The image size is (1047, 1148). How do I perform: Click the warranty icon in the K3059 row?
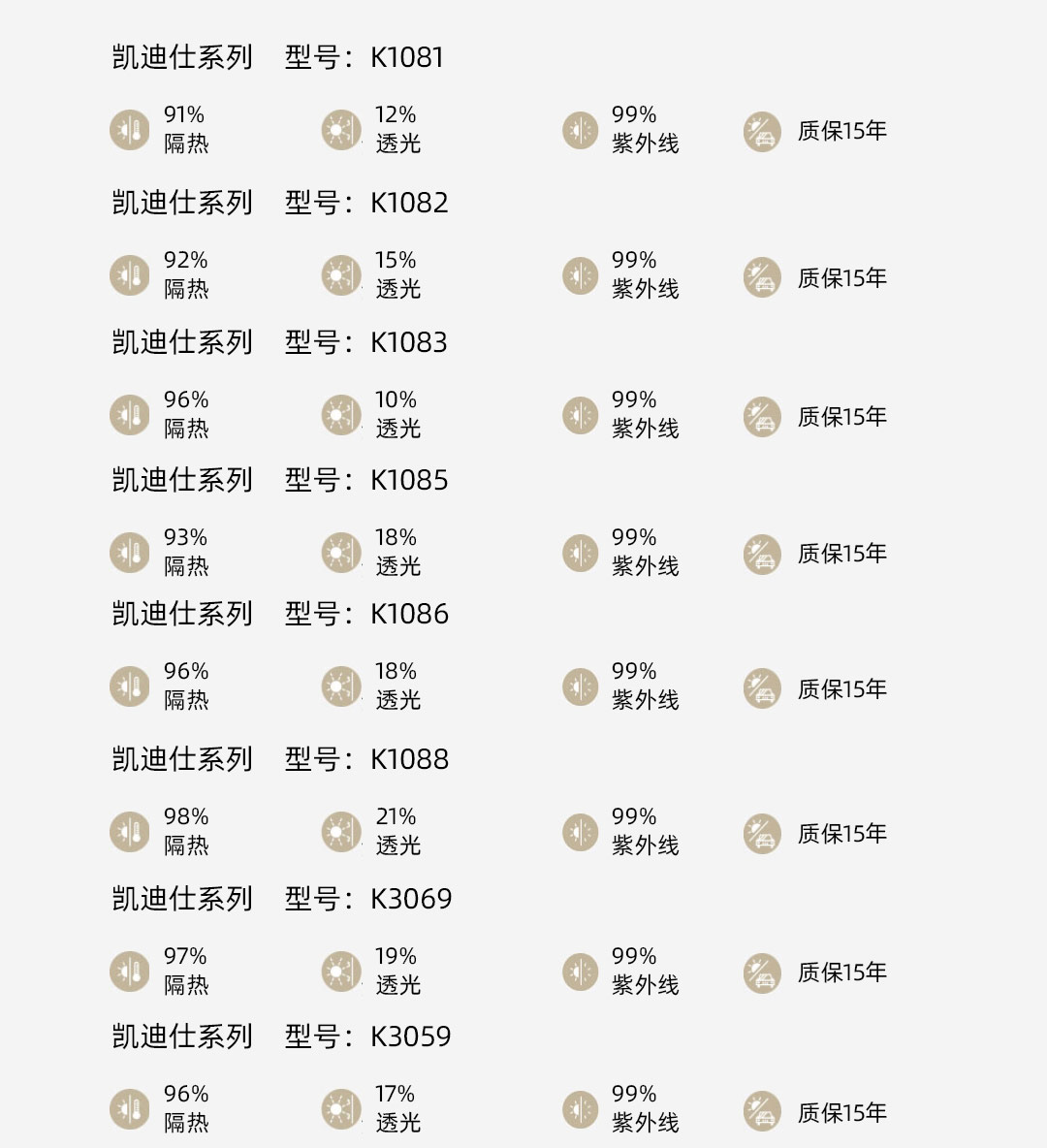[x=762, y=1111]
